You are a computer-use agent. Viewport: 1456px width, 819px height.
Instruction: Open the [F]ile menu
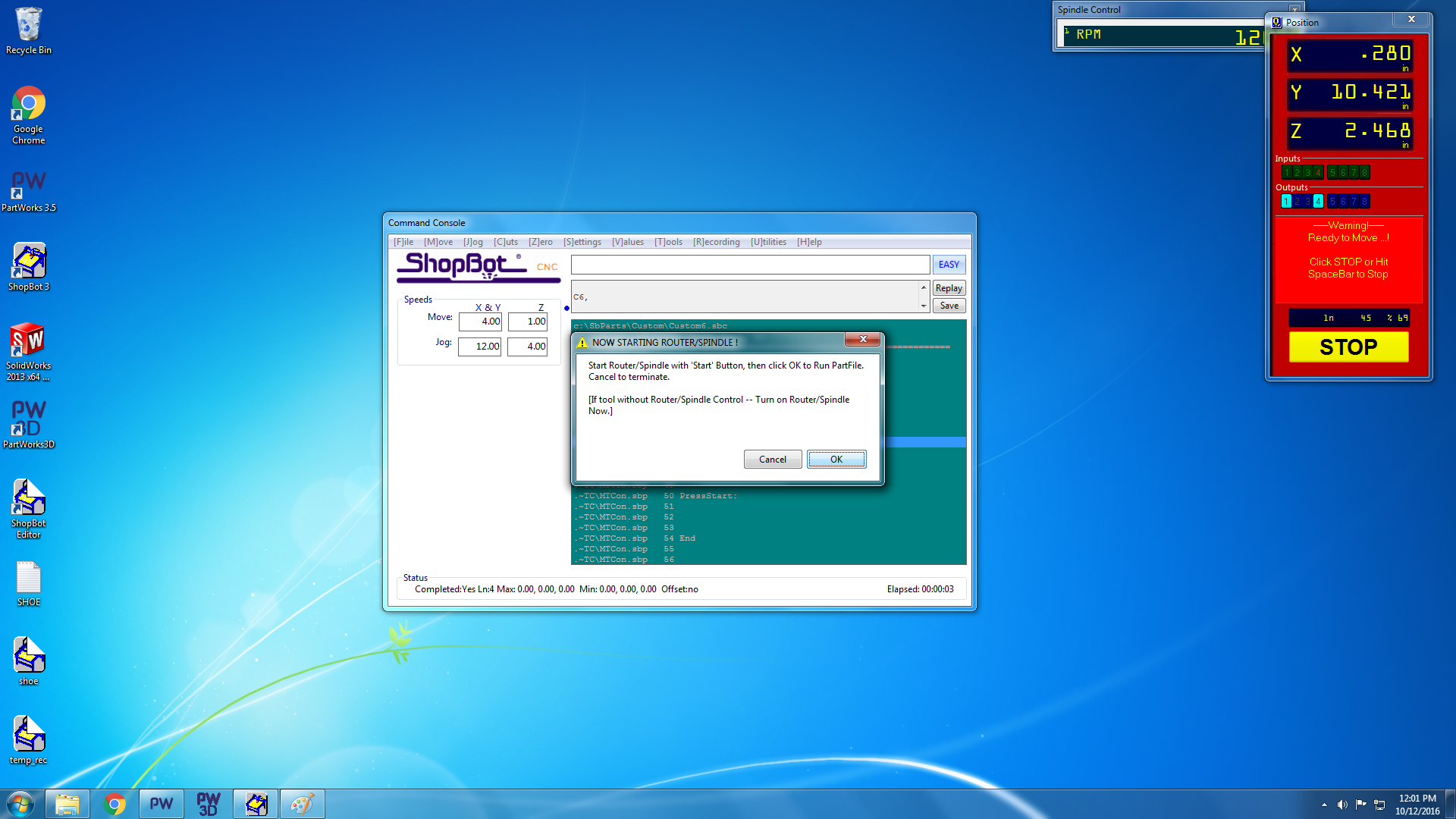(x=403, y=242)
